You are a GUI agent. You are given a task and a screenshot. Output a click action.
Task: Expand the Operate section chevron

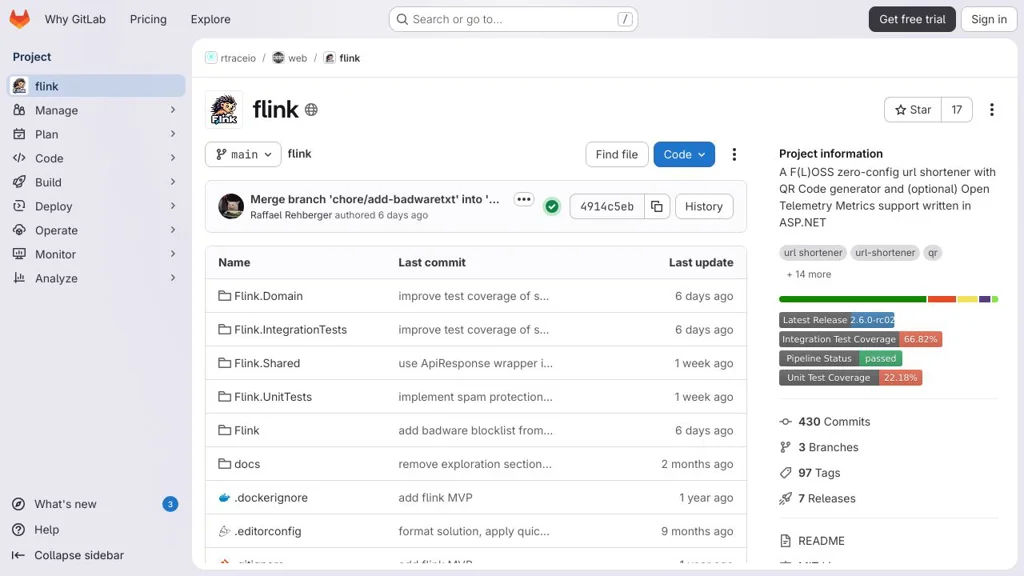(x=173, y=230)
